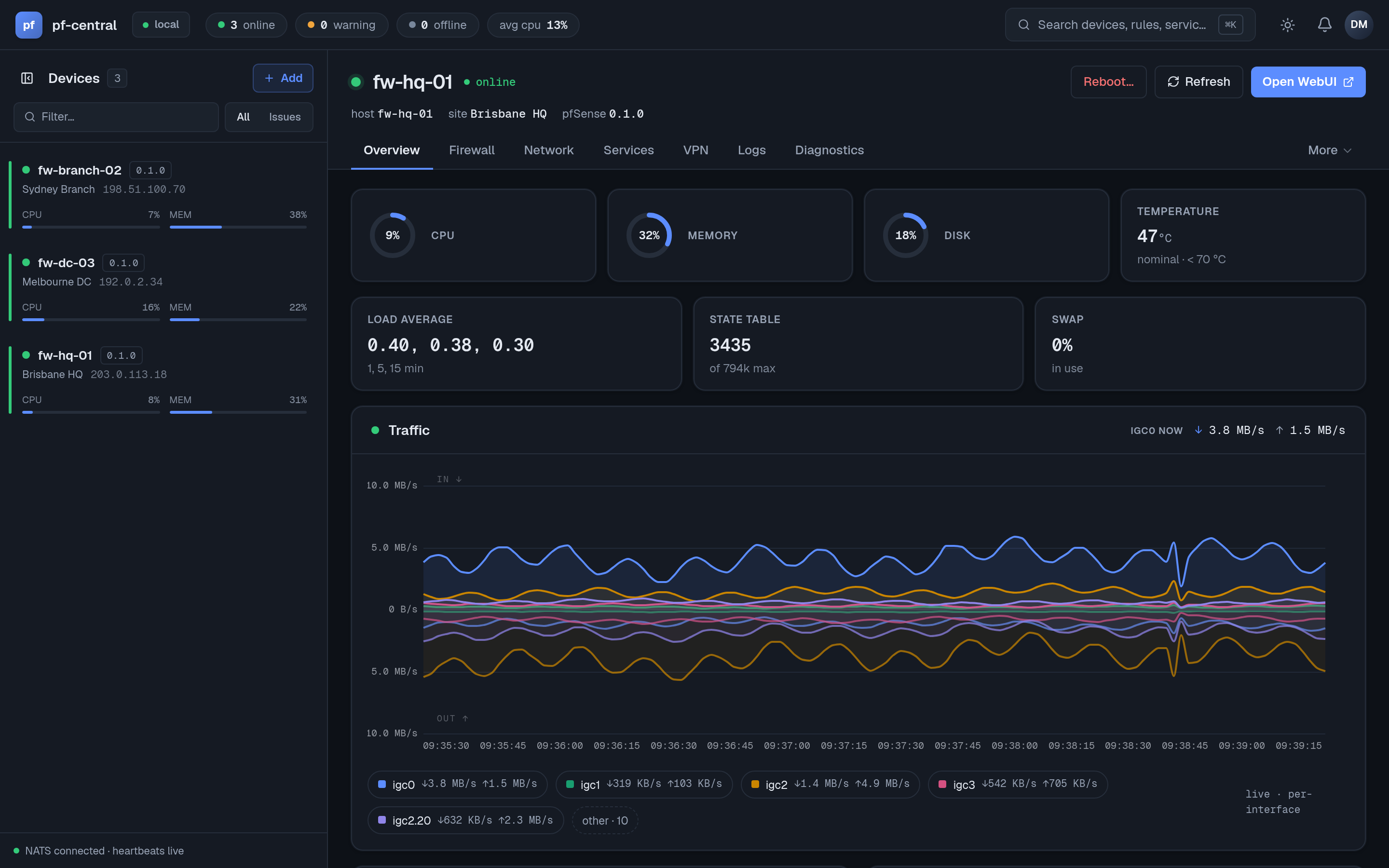The width and height of the screenshot is (1389, 868).
Task: Click the Disk 18% gauge ring
Action: coord(906,235)
